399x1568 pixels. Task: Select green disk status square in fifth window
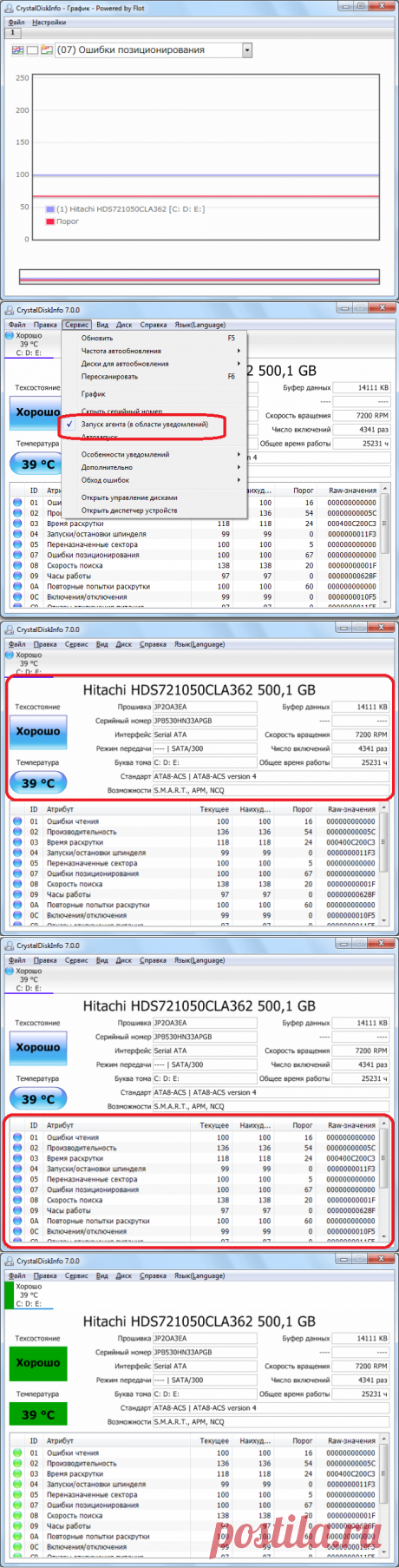[x=9, y=1295]
